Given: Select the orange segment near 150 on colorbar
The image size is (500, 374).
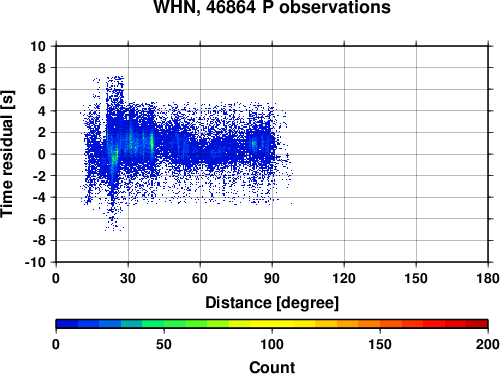Looking at the screenshot, I should [x=380, y=324].
